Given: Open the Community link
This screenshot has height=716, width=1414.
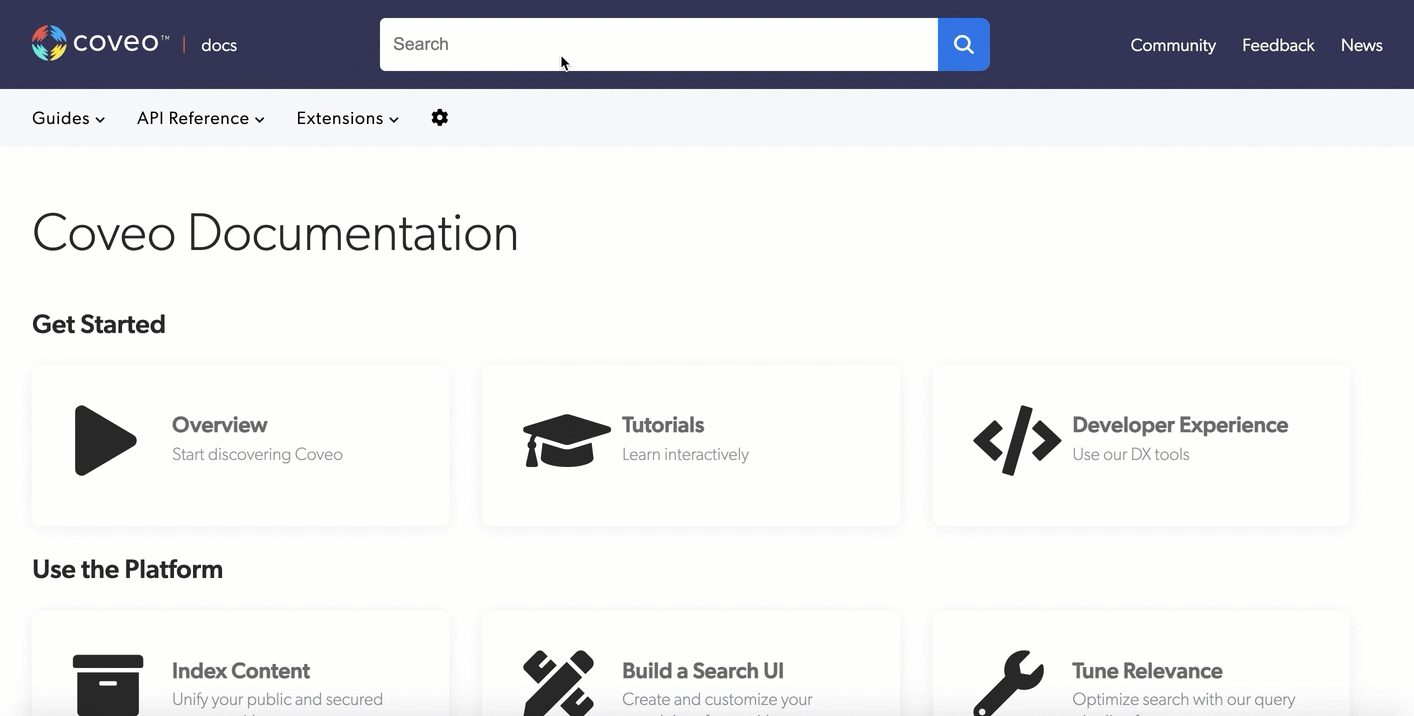Looking at the screenshot, I should (x=1173, y=45).
